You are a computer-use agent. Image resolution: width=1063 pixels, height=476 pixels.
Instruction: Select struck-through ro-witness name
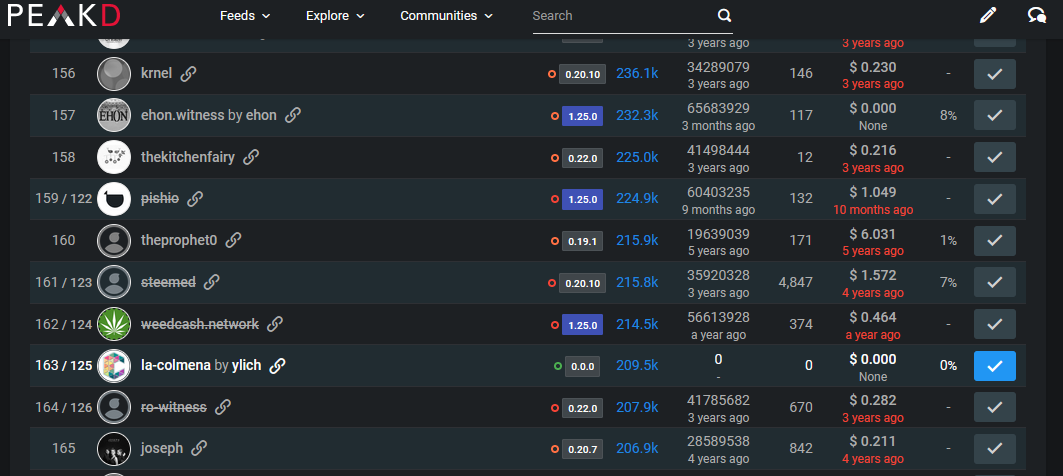(174, 408)
